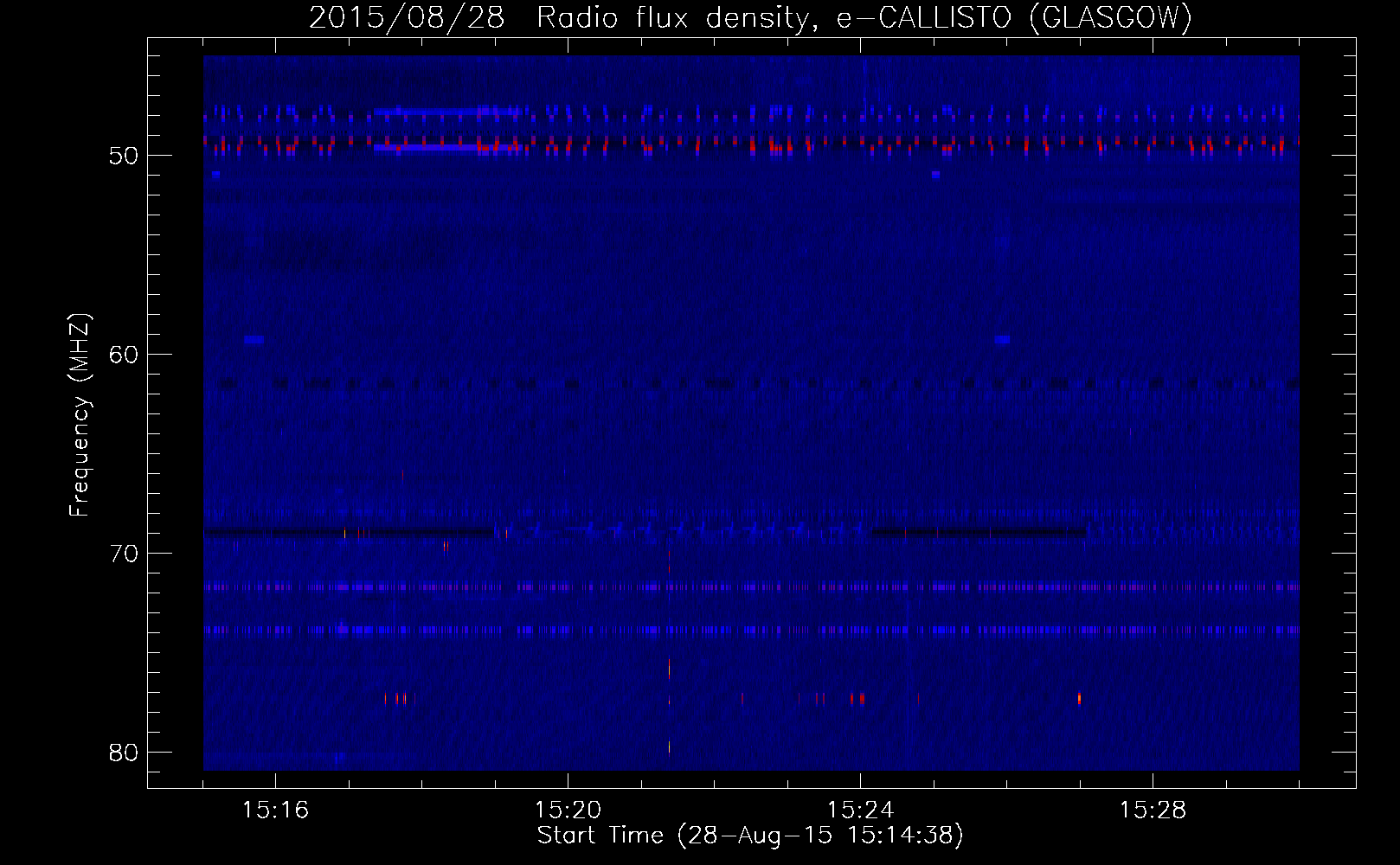The image size is (1400, 865).
Task: Click the 15:28 time tick label
Action: click(1153, 811)
